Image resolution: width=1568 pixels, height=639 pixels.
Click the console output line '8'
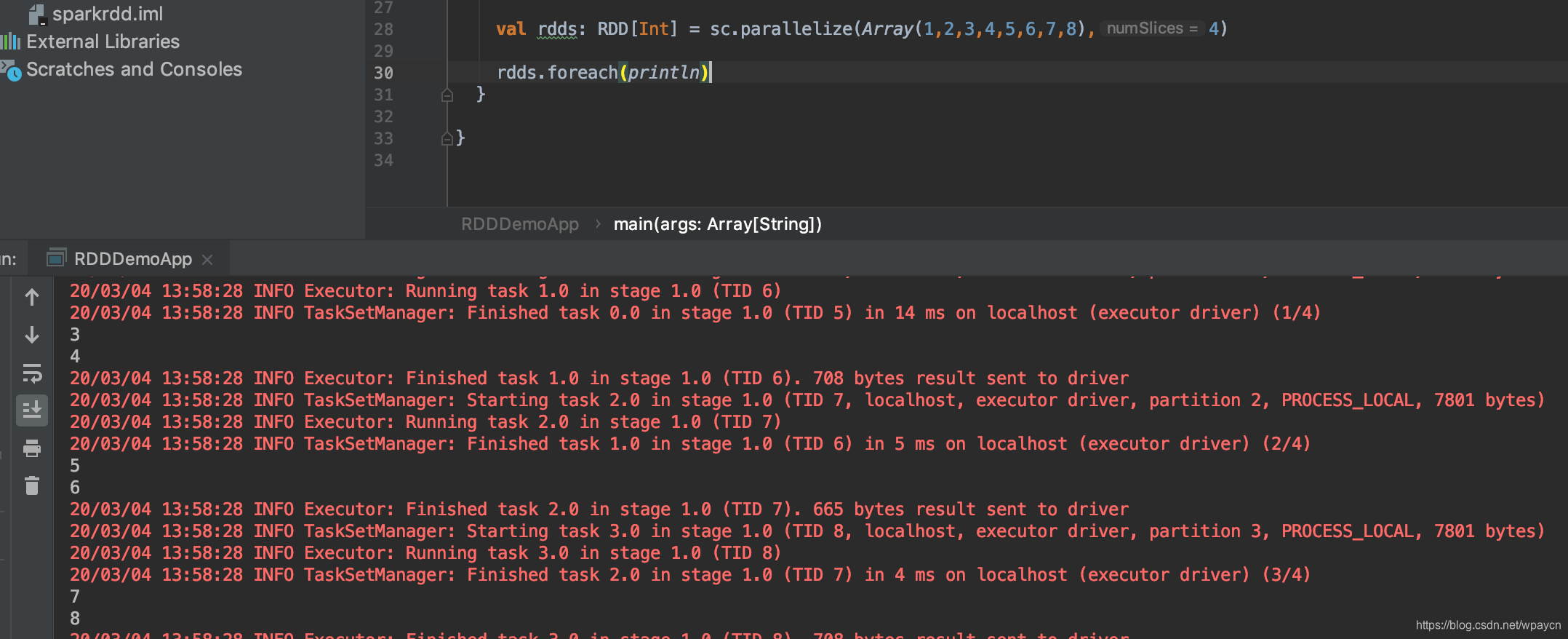tap(75, 619)
